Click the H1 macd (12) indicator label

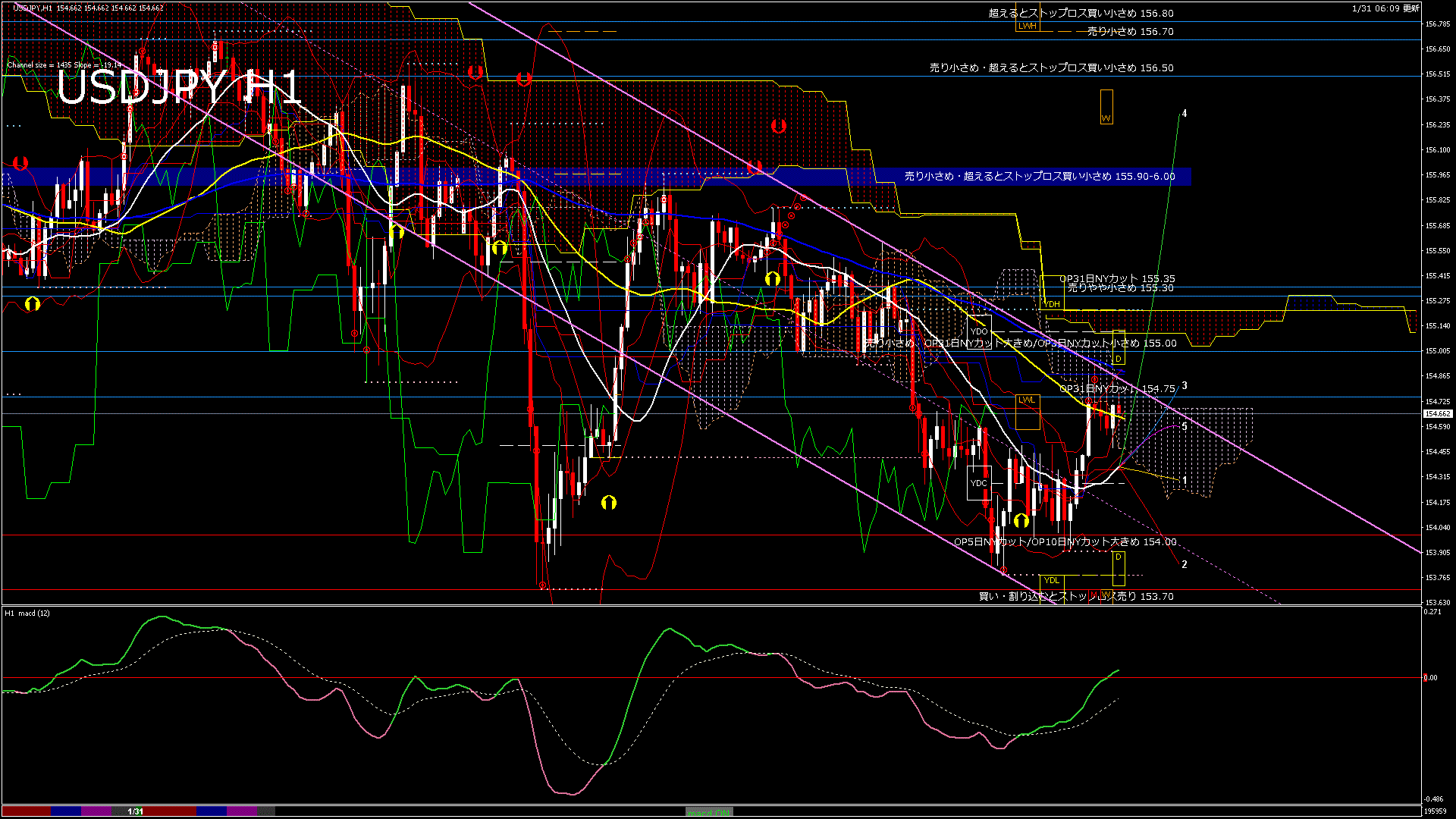coord(27,613)
